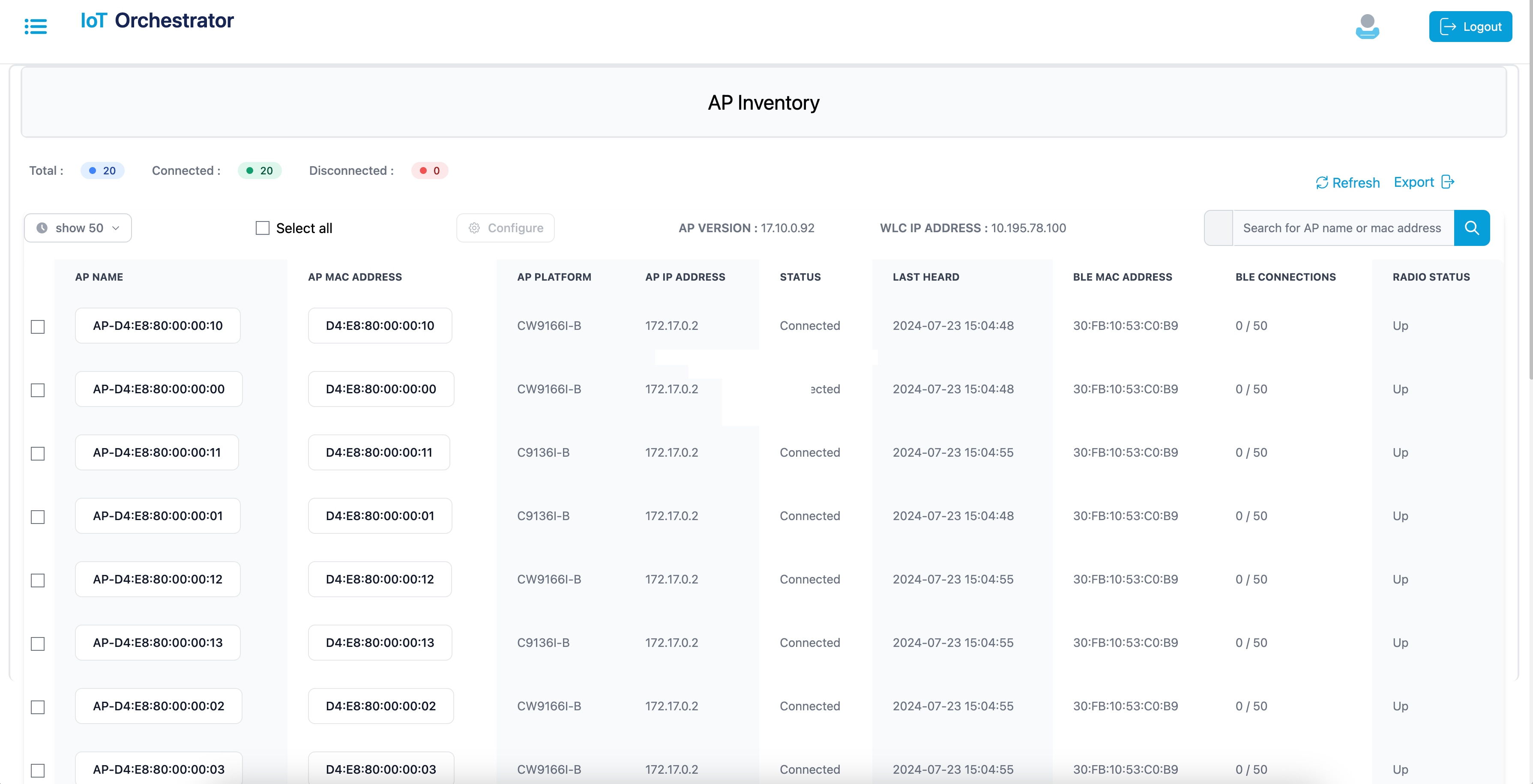This screenshot has width=1533, height=784.
Task: Focus the AP name or mac search field
Action: [x=1342, y=228]
